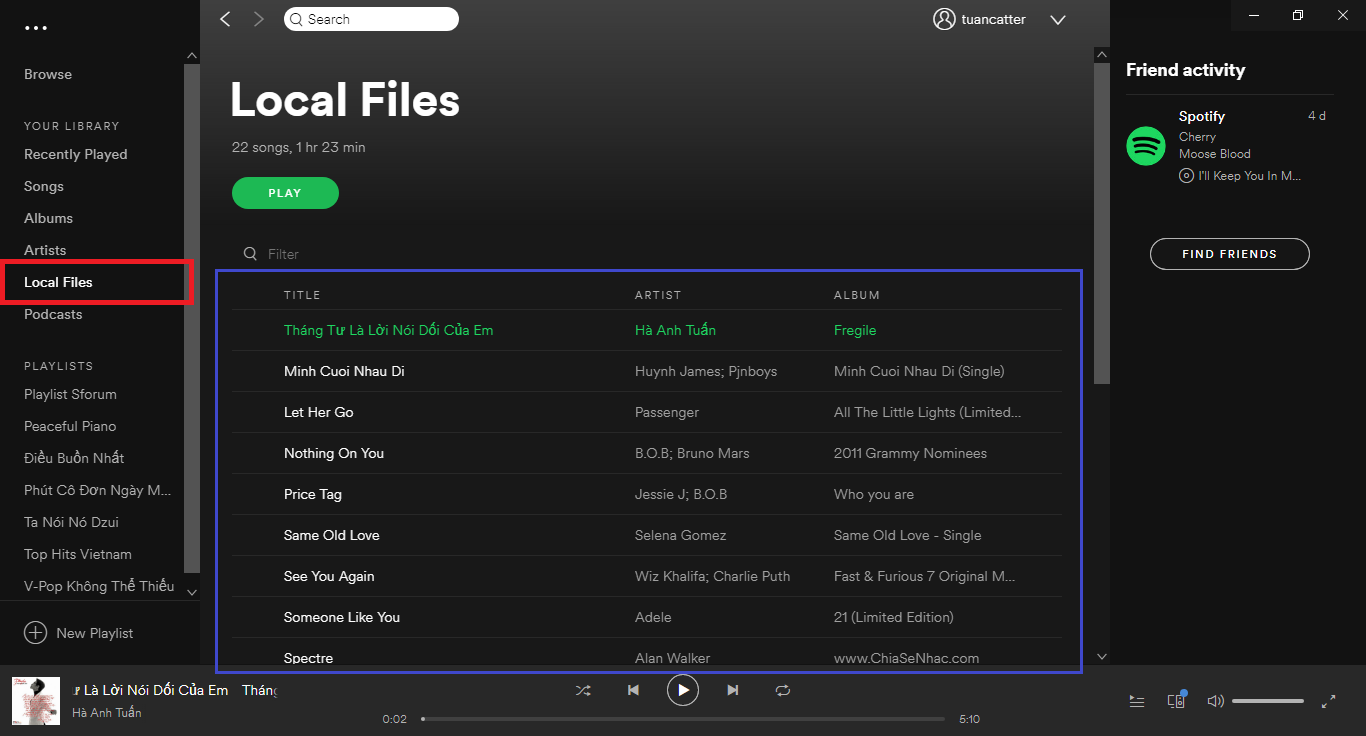
Task: Open the V-Pop Không Thể Thiếu playlist
Action: (99, 586)
